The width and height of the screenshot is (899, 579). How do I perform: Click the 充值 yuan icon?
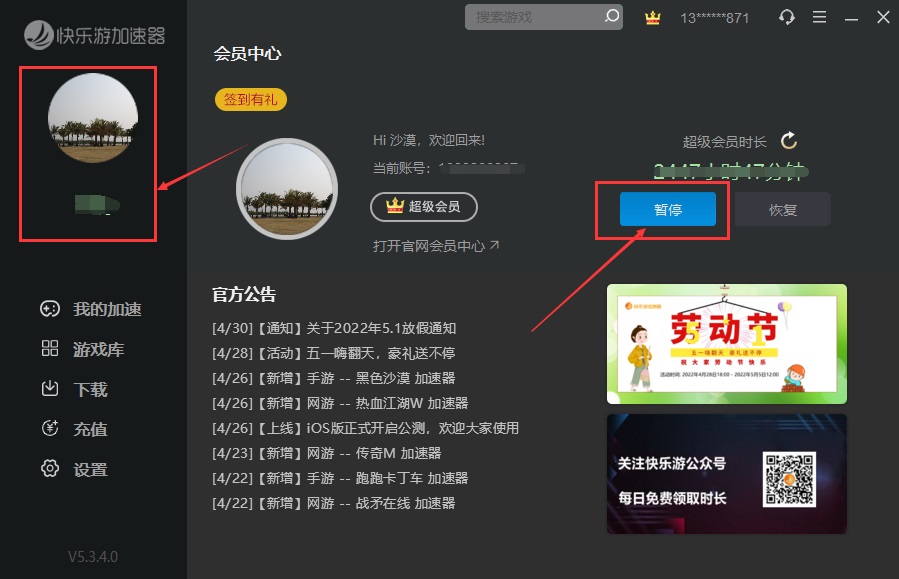point(50,428)
